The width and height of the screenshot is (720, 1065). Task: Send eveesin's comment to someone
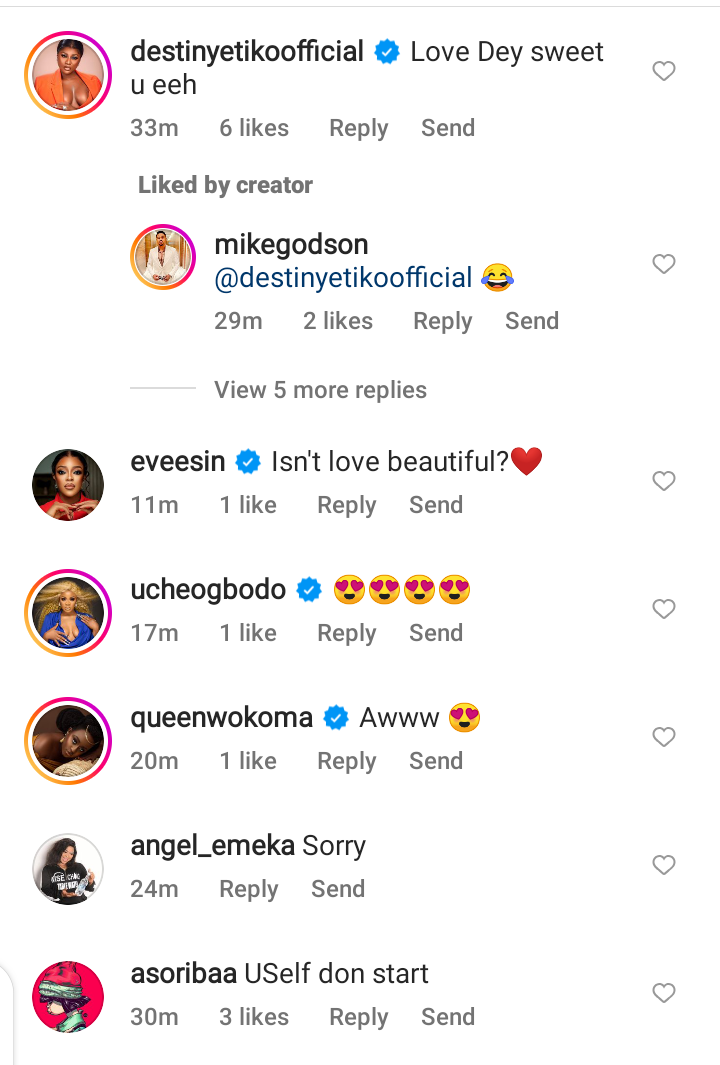[436, 505]
